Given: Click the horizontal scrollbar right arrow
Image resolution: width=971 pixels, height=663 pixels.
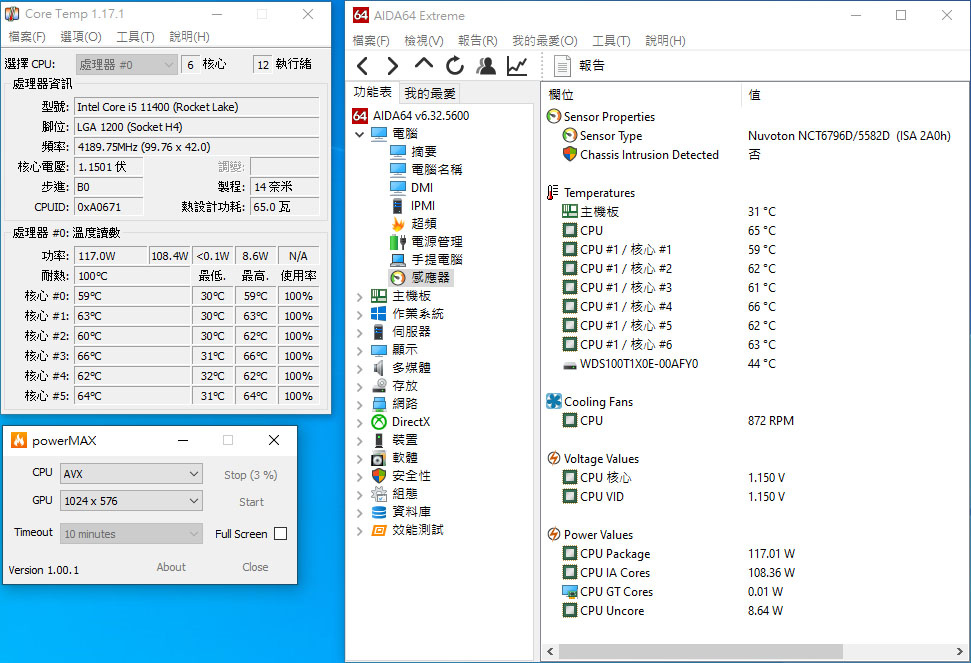Looking at the screenshot, I should tap(960, 652).
